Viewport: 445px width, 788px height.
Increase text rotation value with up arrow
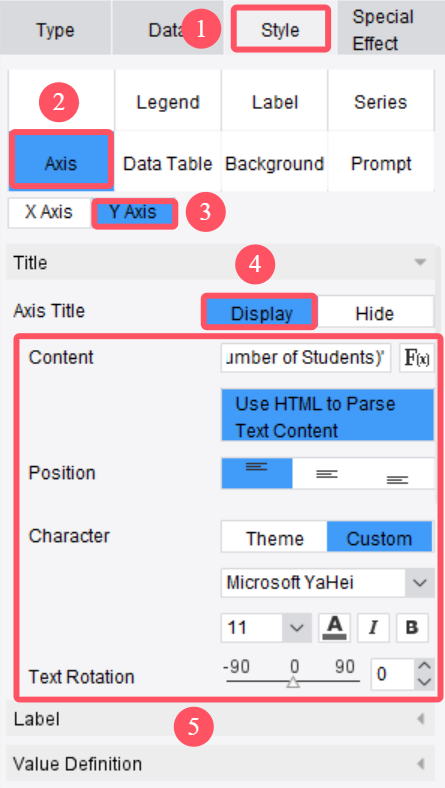pyautogui.click(x=425, y=666)
